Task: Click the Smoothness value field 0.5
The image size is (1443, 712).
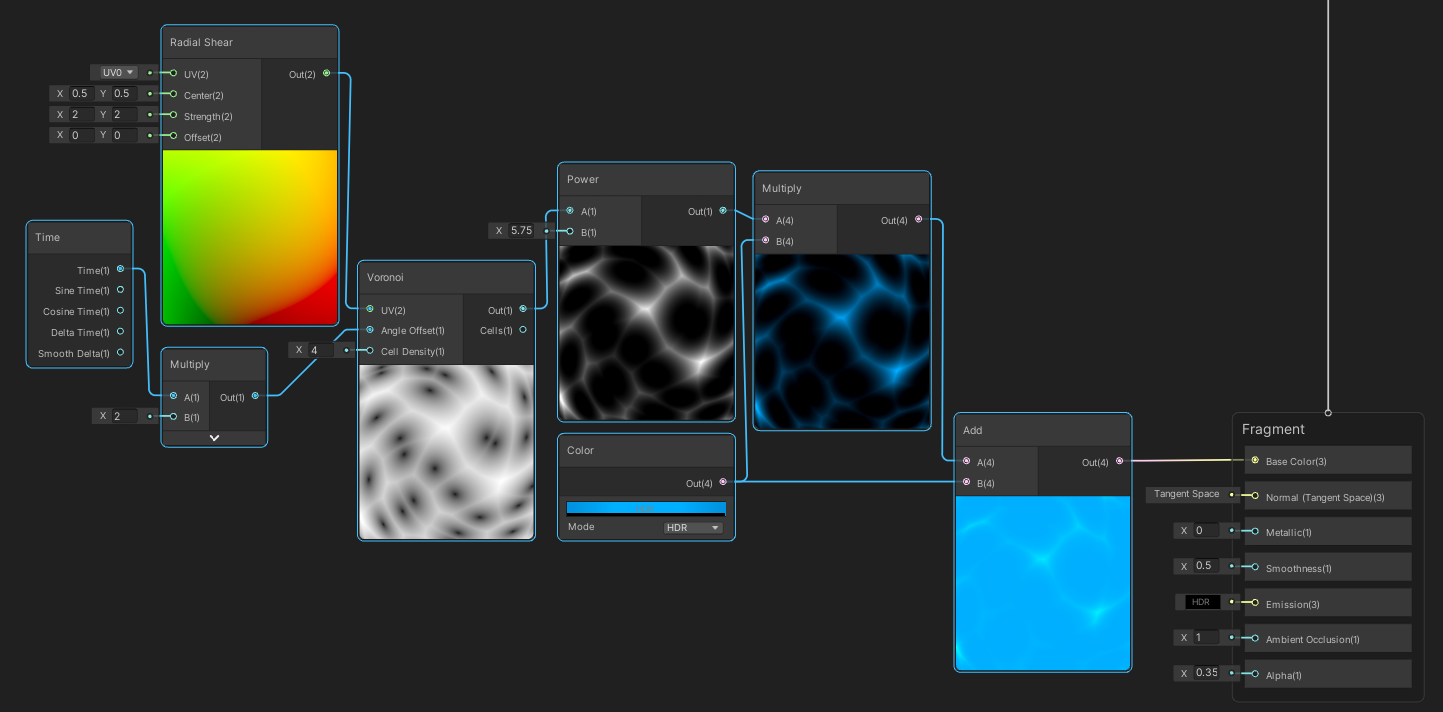Action: click(1206, 566)
